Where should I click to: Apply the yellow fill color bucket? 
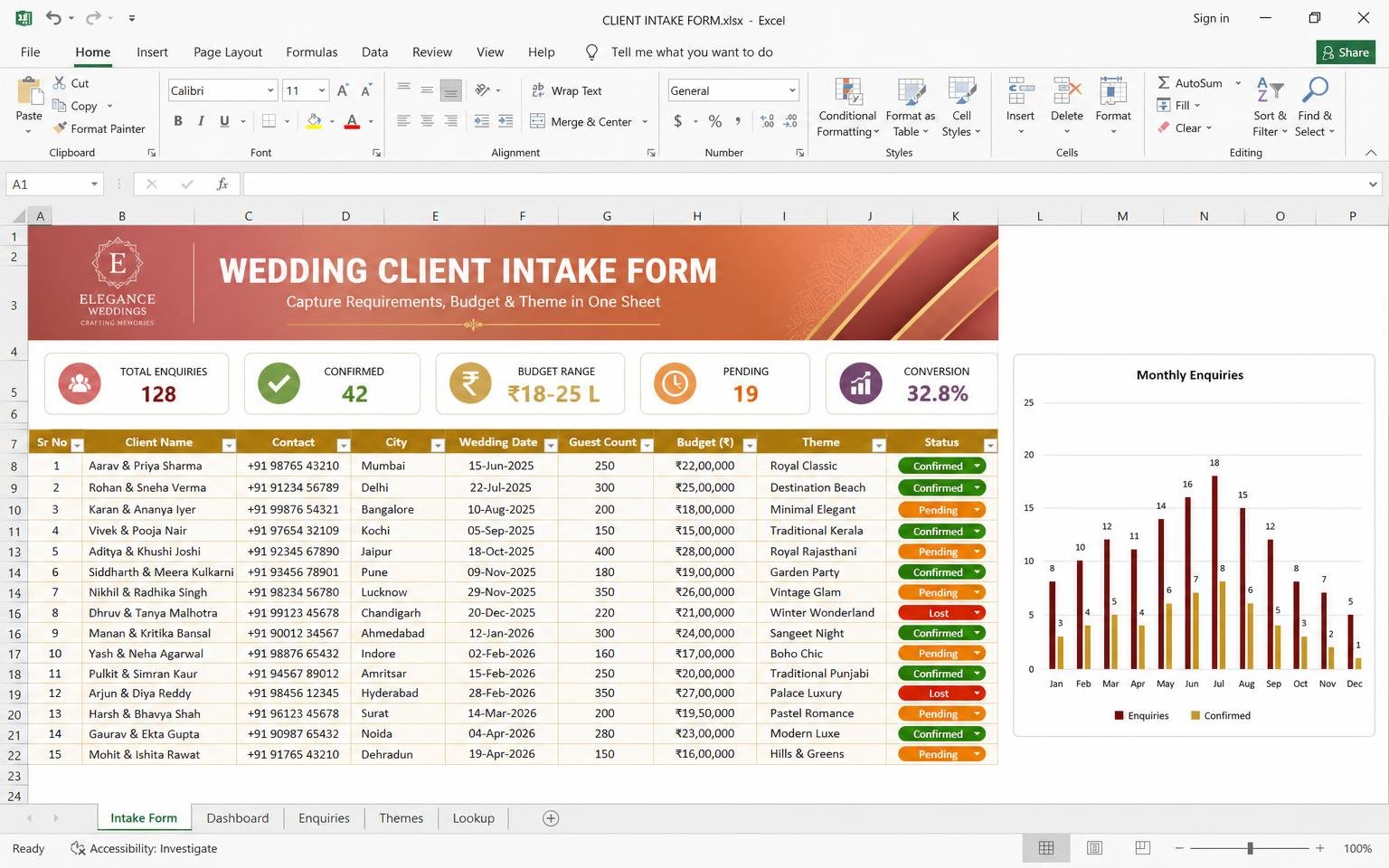point(314,121)
